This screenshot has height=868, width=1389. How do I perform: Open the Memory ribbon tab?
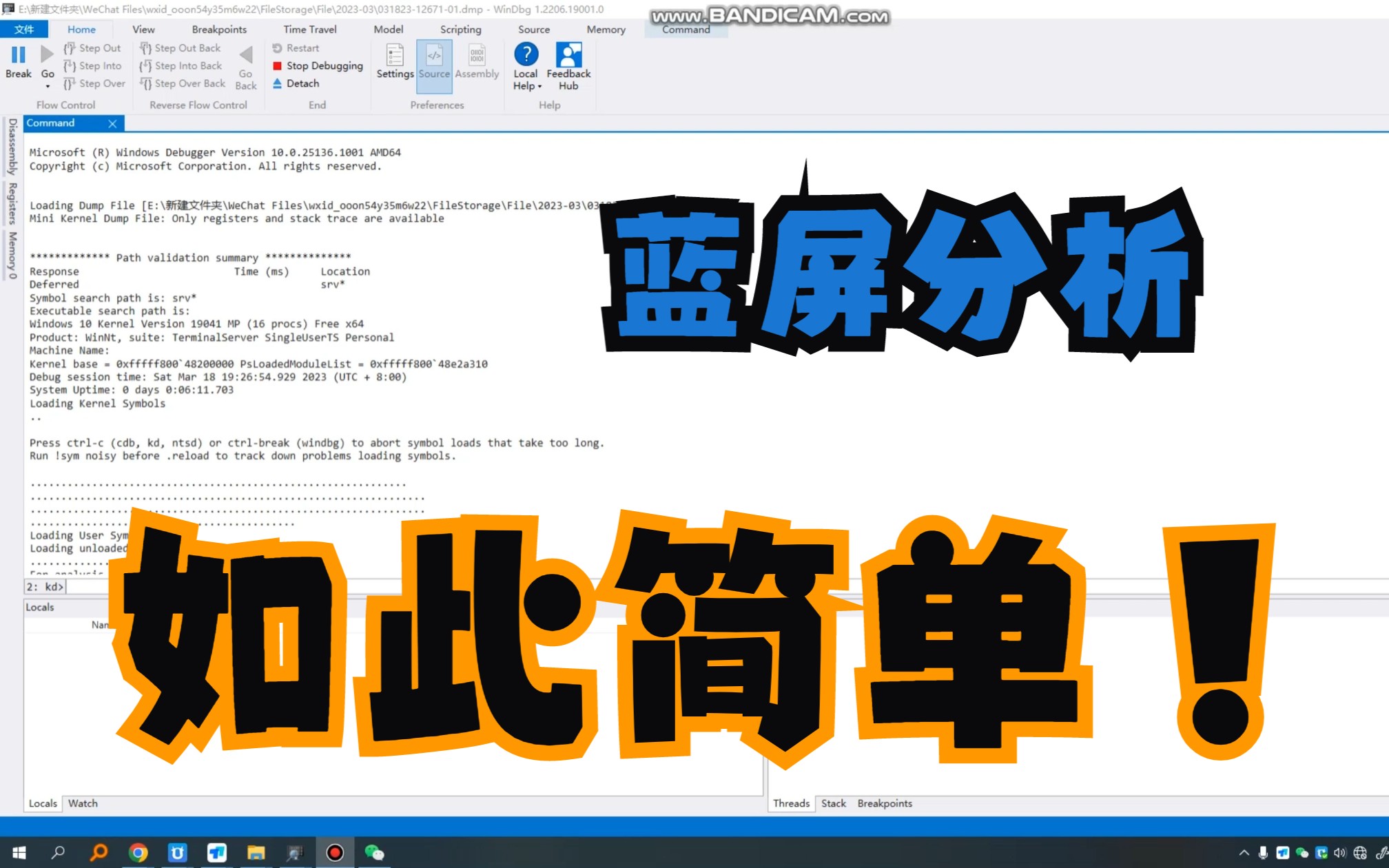point(606,29)
